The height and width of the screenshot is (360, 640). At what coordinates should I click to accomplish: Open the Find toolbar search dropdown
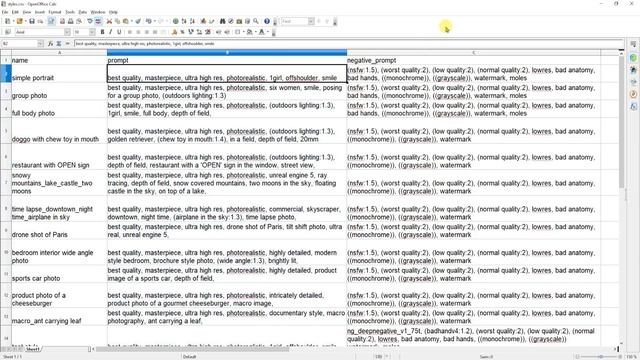click(311, 21)
